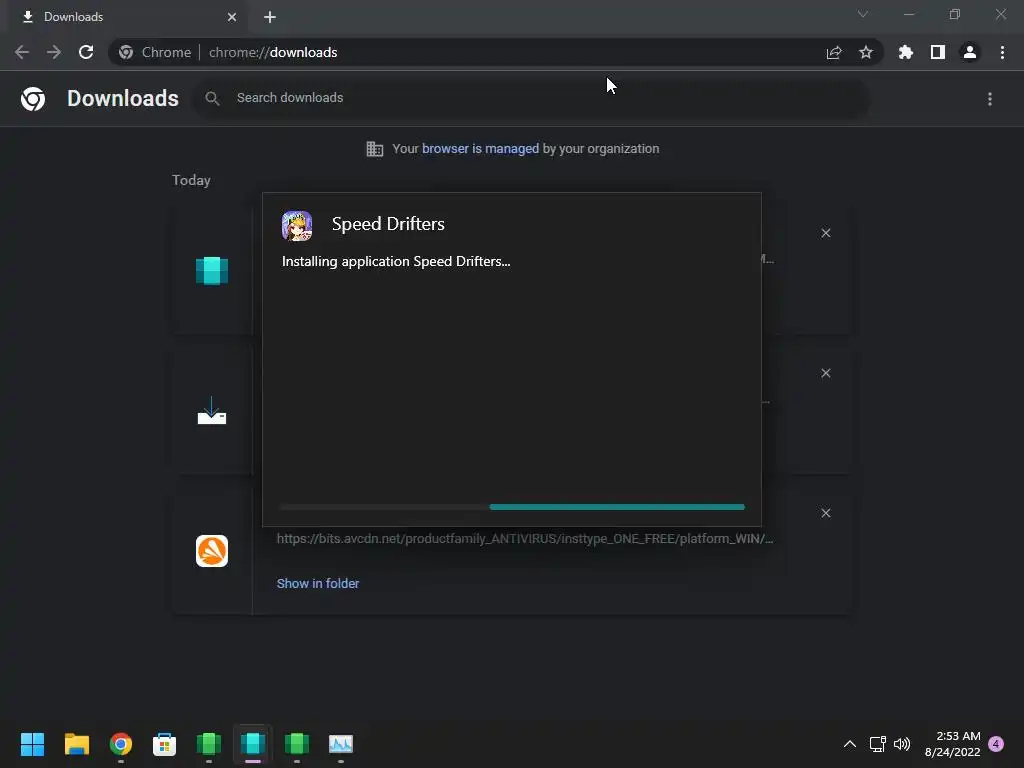Switch to Chrome on the taskbar
The image size is (1024, 768).
[x=121, y=744]
